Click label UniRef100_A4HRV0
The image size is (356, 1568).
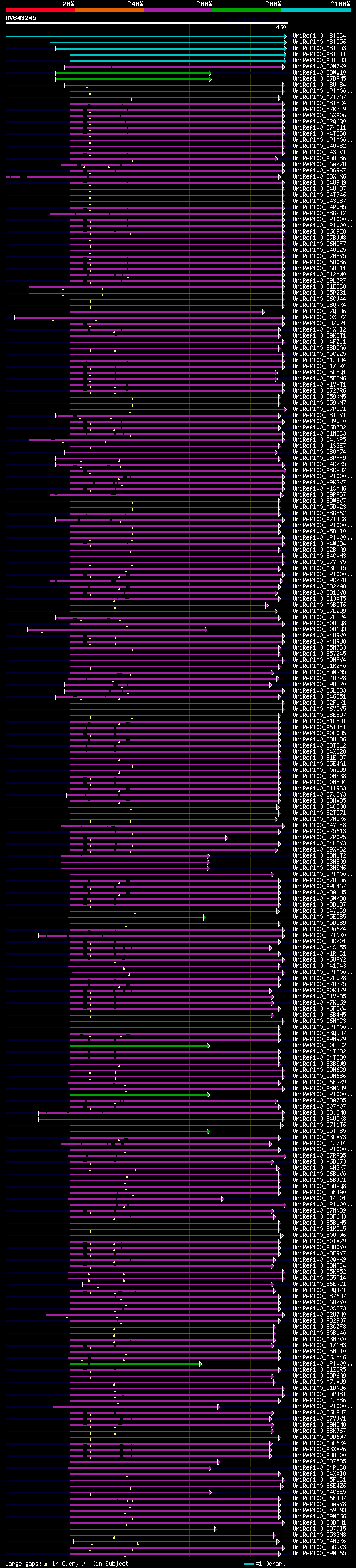(x=319, y=635)
